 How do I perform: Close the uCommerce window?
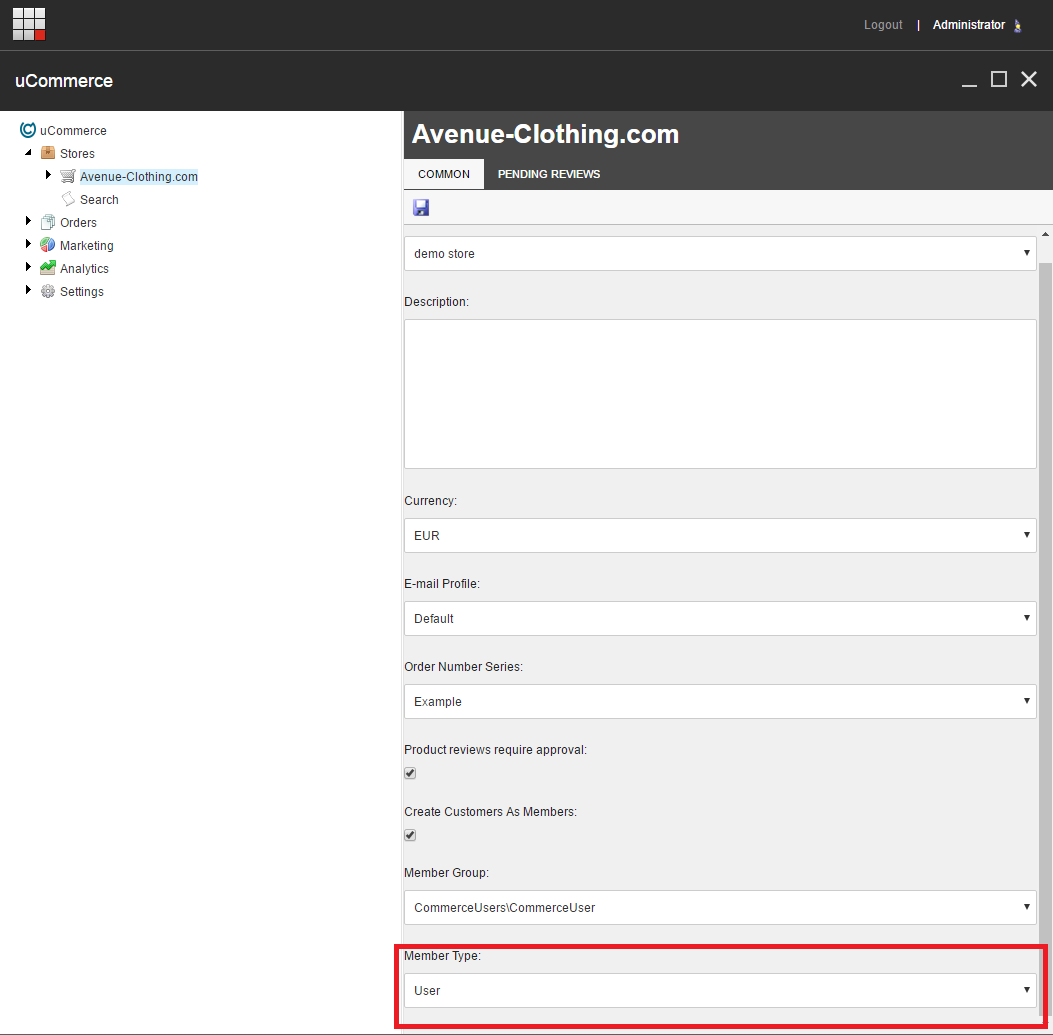(1029, 79)
